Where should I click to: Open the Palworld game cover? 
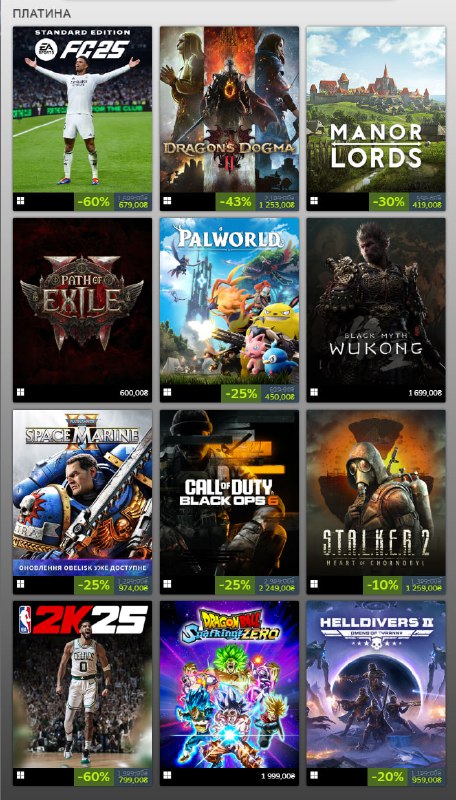tap(230, 301)
